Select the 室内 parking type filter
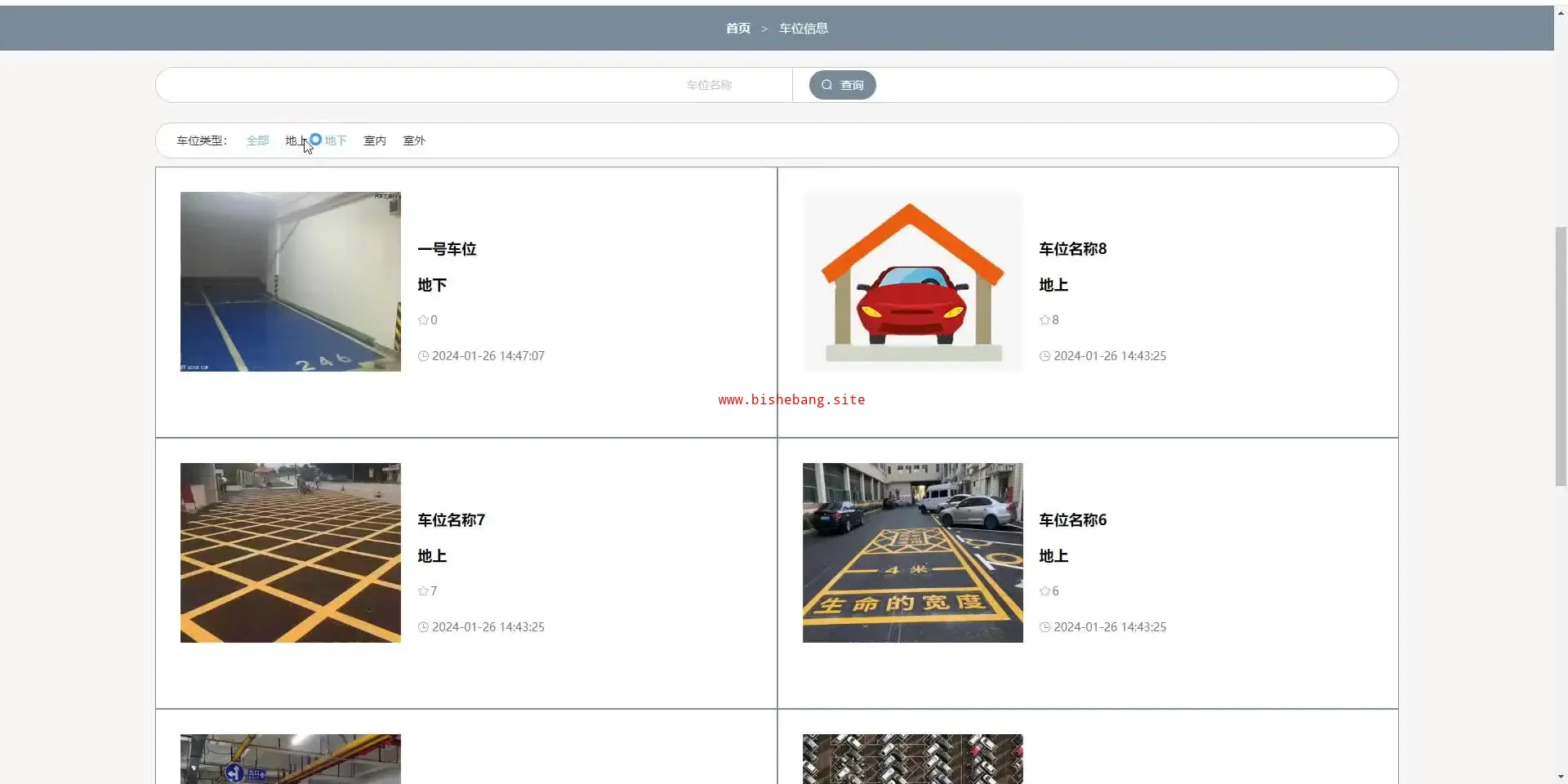The height and width of the screenshot is (784, 1568). point(375,140)
